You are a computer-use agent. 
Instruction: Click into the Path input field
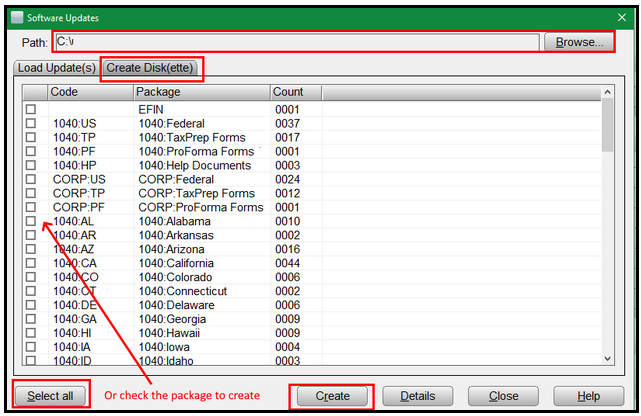(x=295, y=42)
